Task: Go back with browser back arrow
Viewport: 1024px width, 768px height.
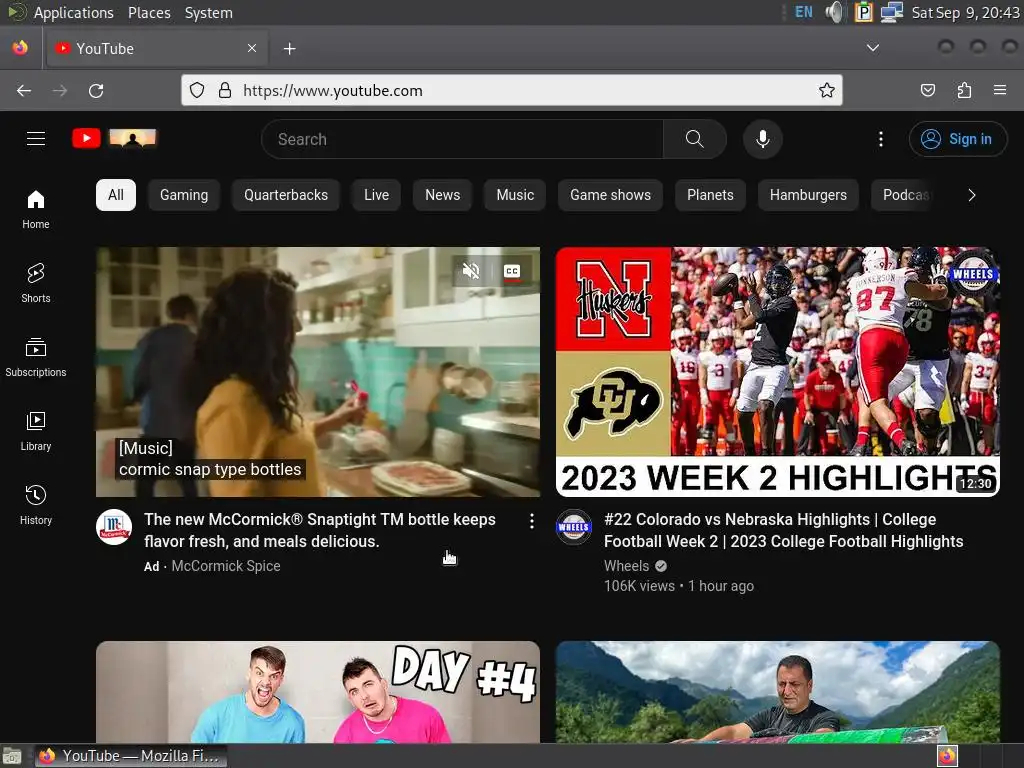Action: (x=24, y=91)
